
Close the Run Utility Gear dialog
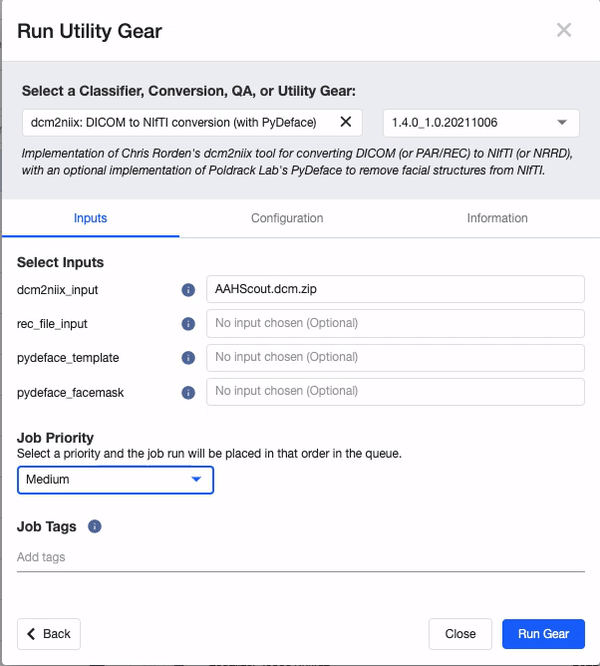click(564, 30)
